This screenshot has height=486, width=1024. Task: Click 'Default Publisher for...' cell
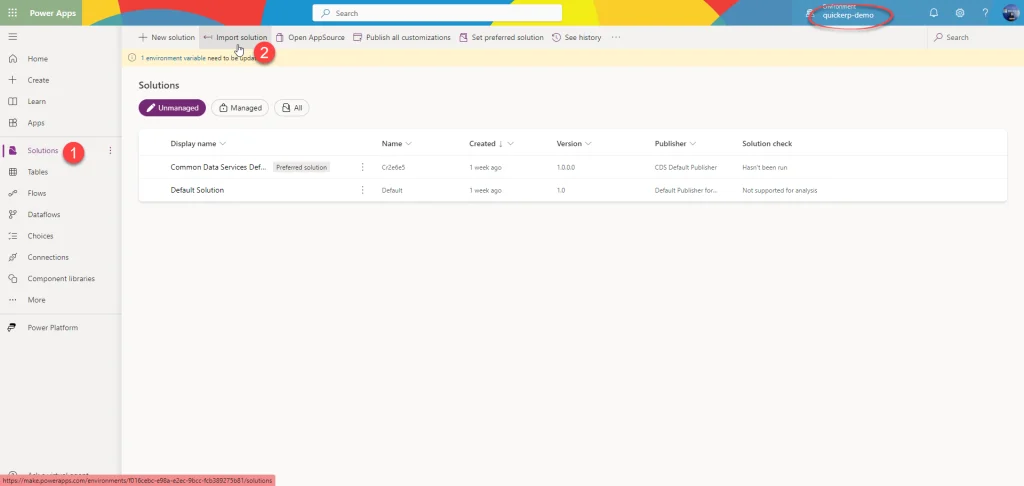(x=686, y=191)
